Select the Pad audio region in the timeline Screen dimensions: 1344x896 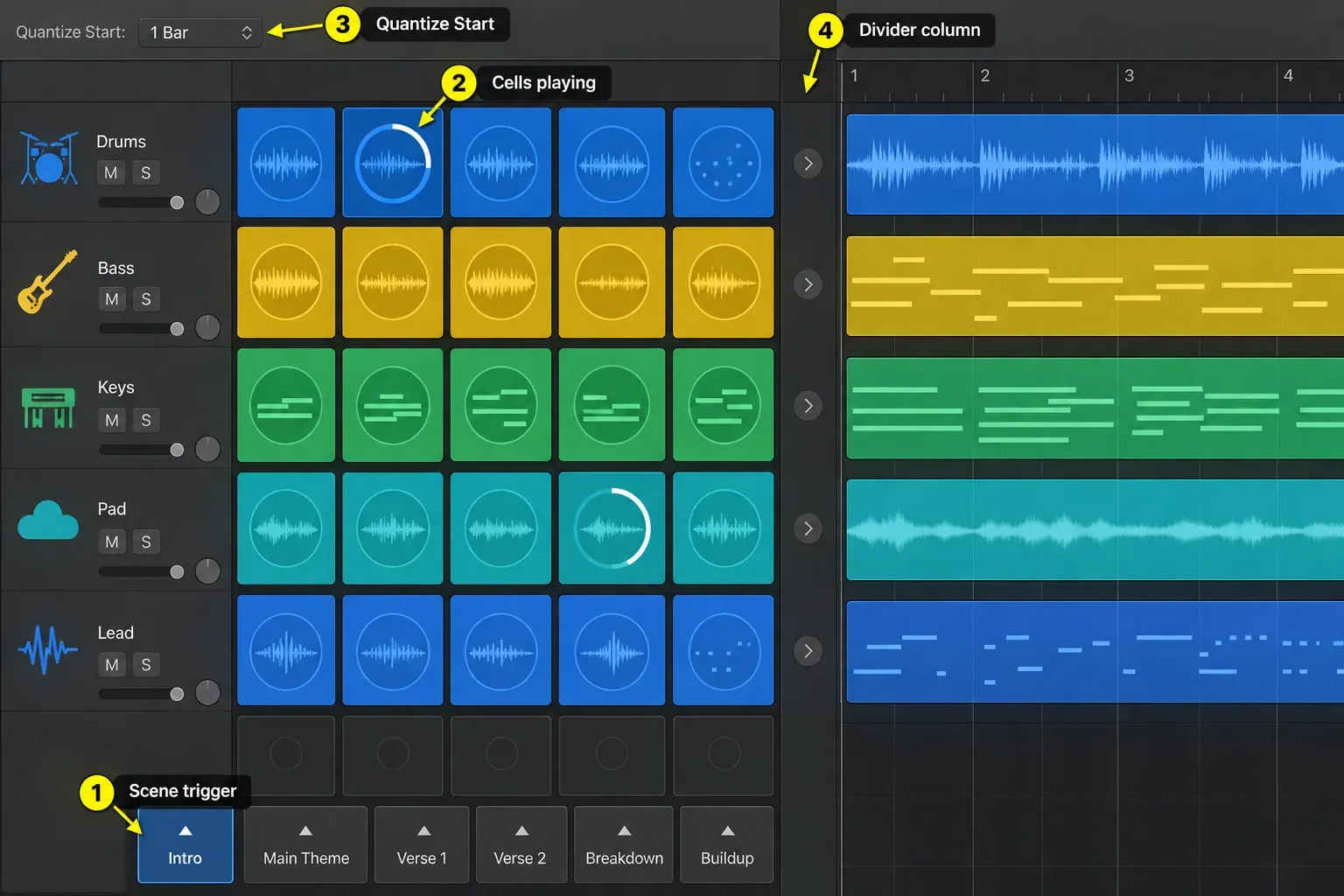[x=1095, y=529]
